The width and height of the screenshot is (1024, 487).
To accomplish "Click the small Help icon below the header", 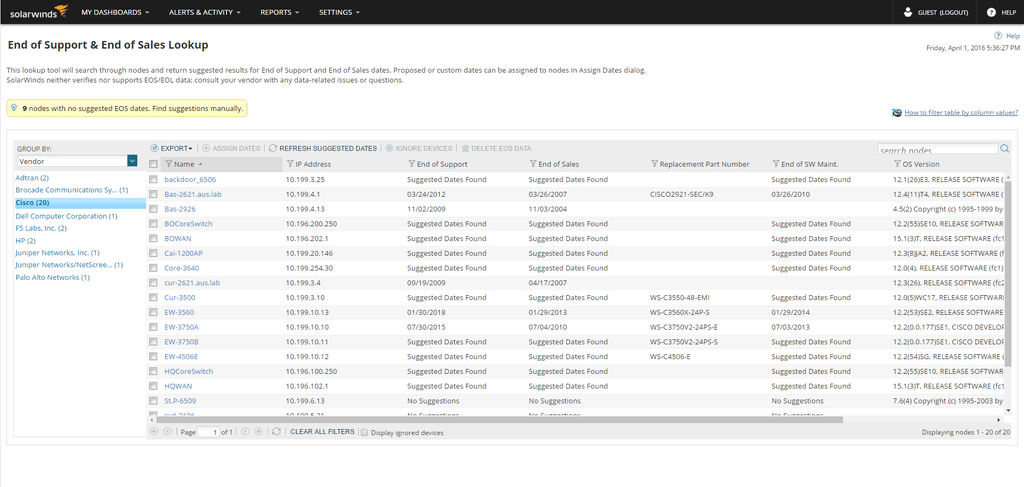I will (x=998, y=36).
